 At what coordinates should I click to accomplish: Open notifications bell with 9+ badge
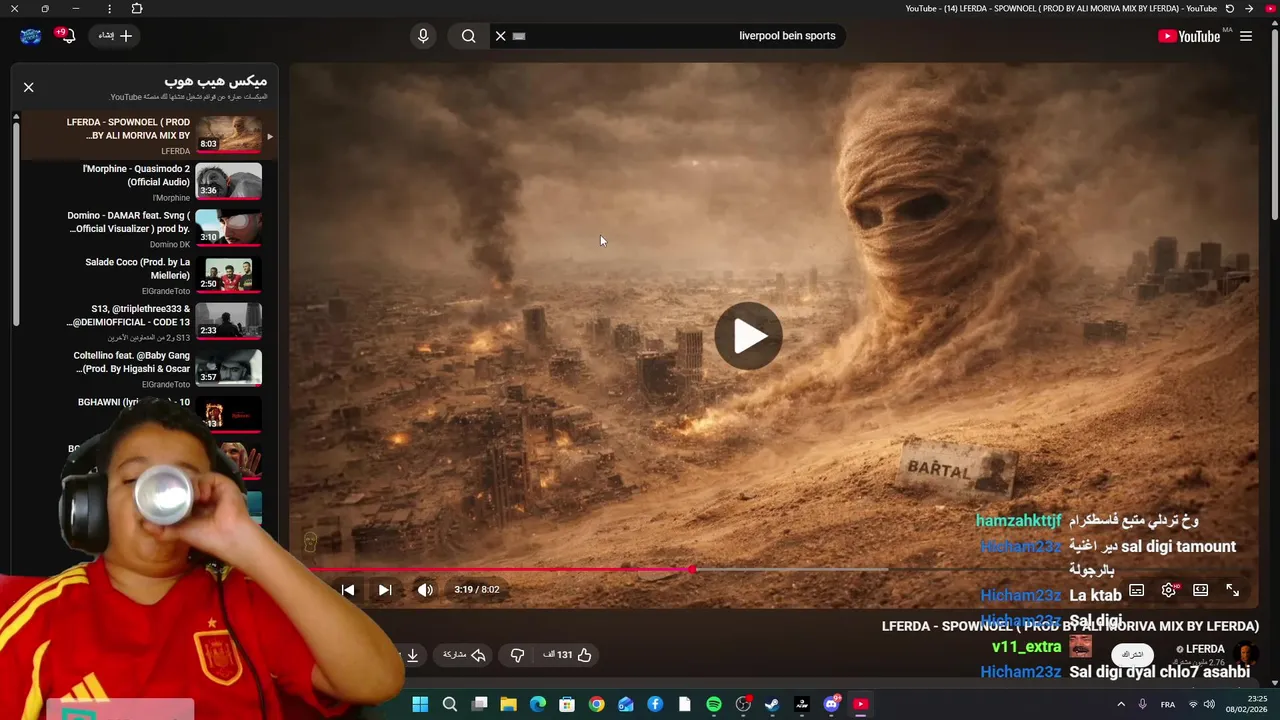[x=66, y=36]
